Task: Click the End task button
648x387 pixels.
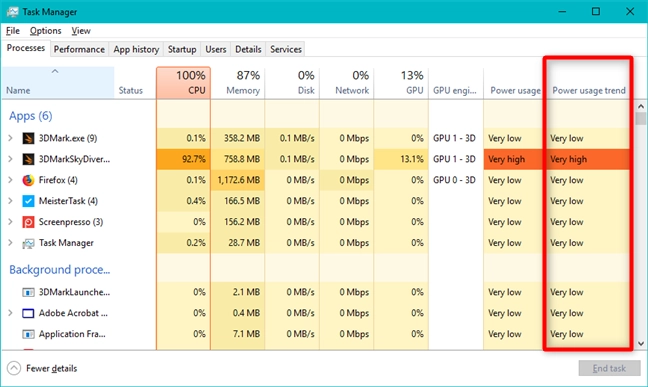Action: pyautogui.click(x=610, y=368)
